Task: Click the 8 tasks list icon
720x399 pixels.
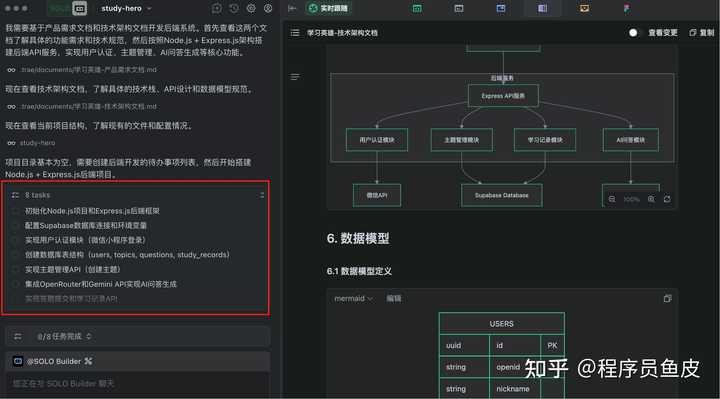Action: click(x=15, y=195)
